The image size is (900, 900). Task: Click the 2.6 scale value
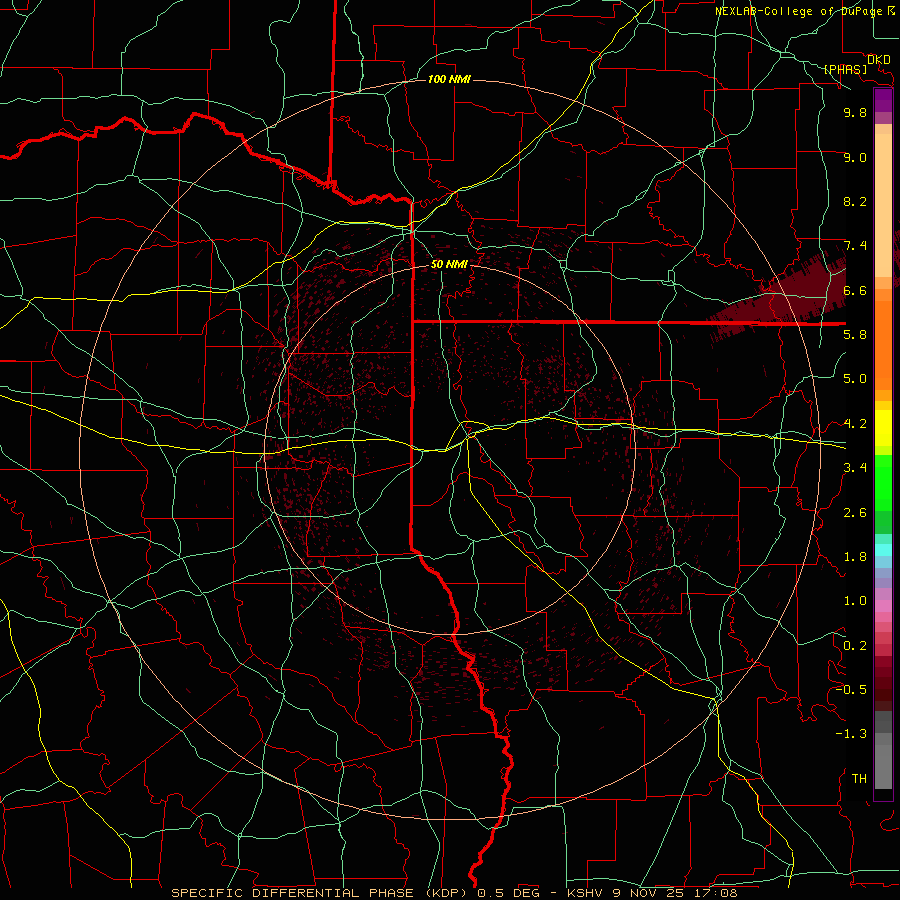855,513
